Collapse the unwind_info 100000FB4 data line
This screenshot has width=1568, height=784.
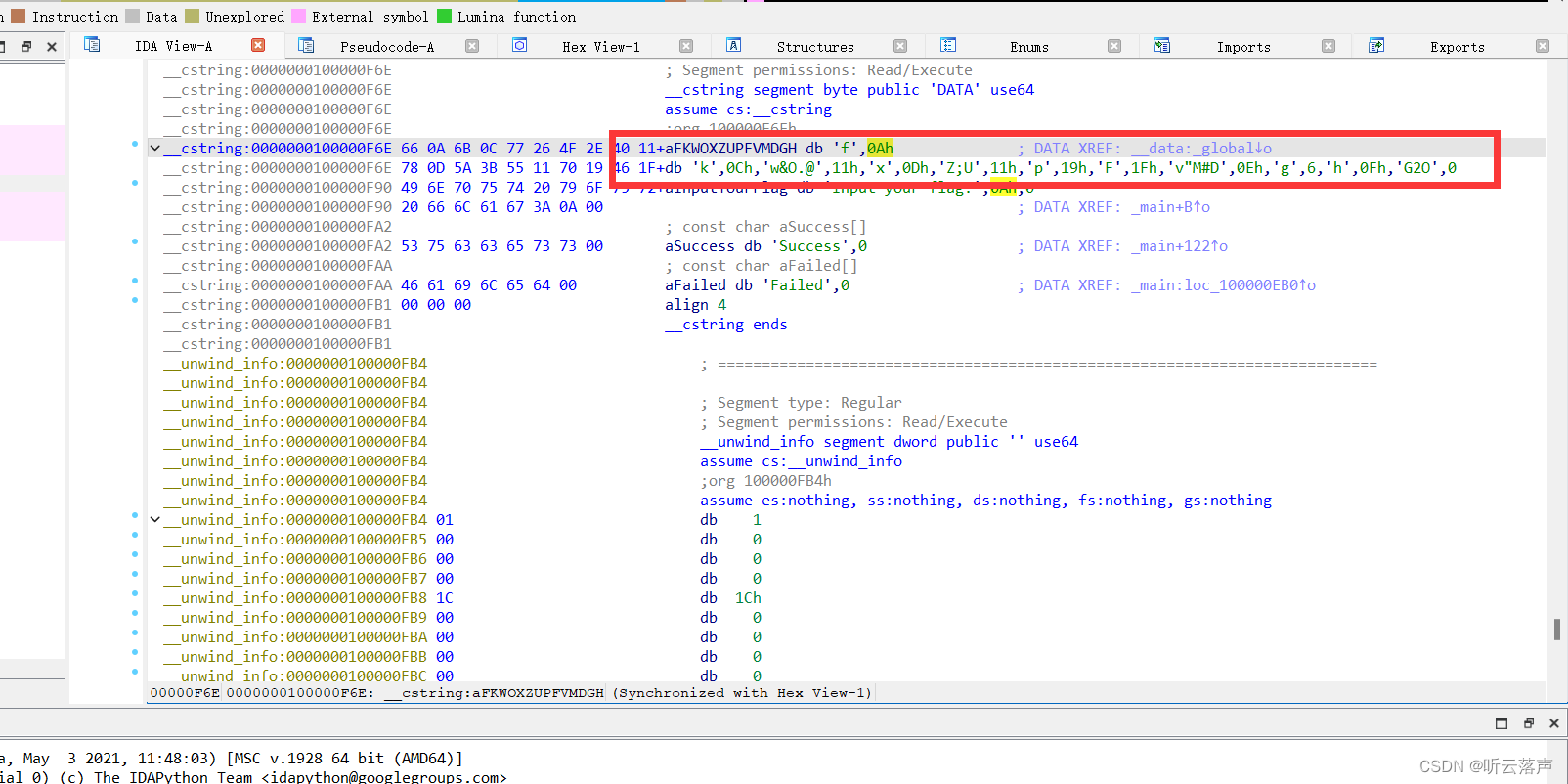click(154, 520)
